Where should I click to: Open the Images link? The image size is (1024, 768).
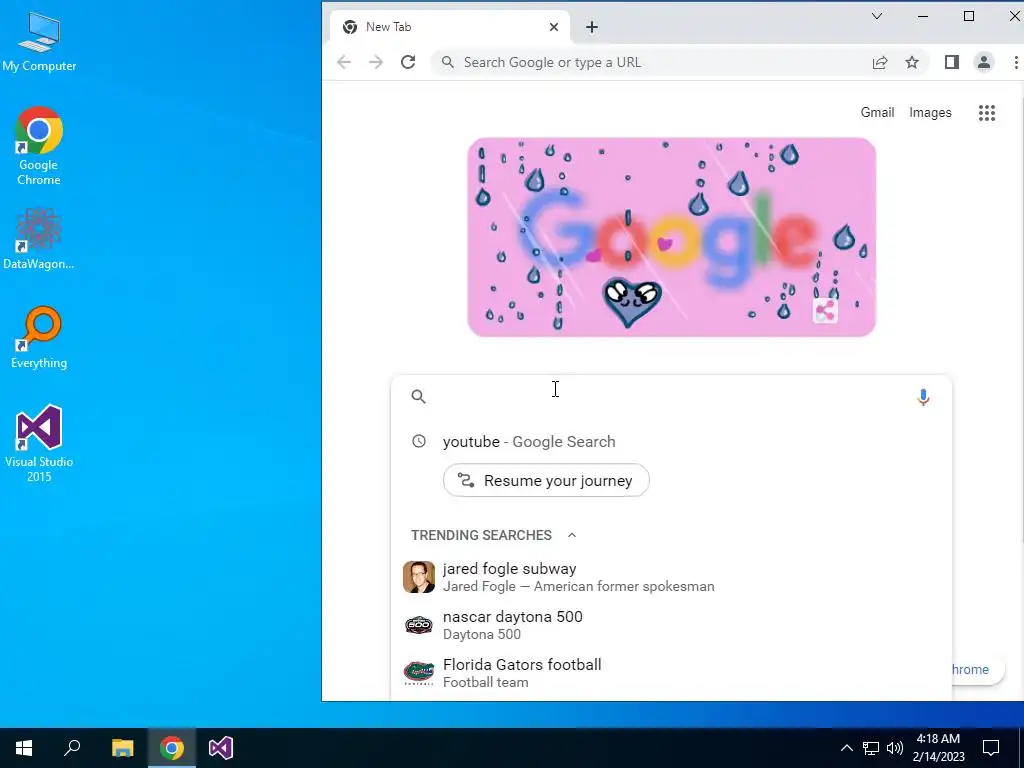(930, 112)
